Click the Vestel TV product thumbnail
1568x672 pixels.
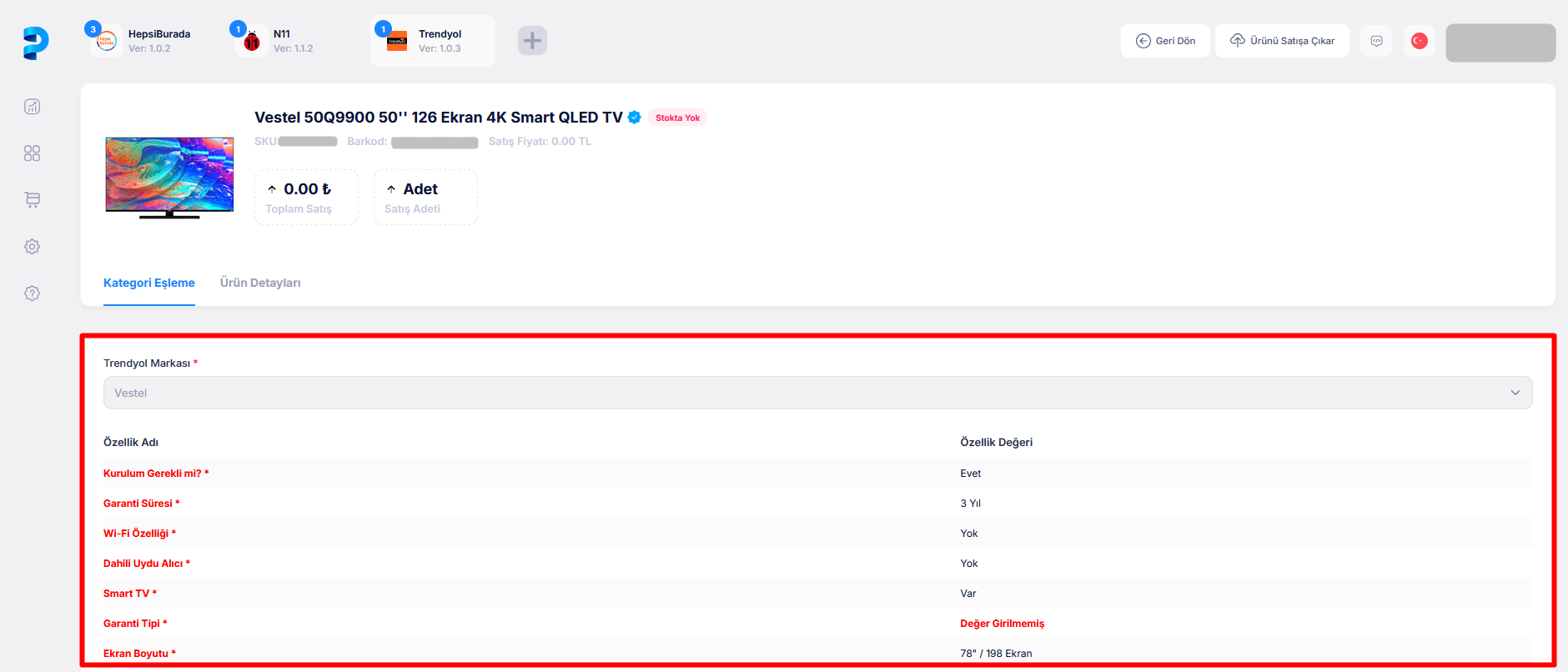(x=169, y=178)
